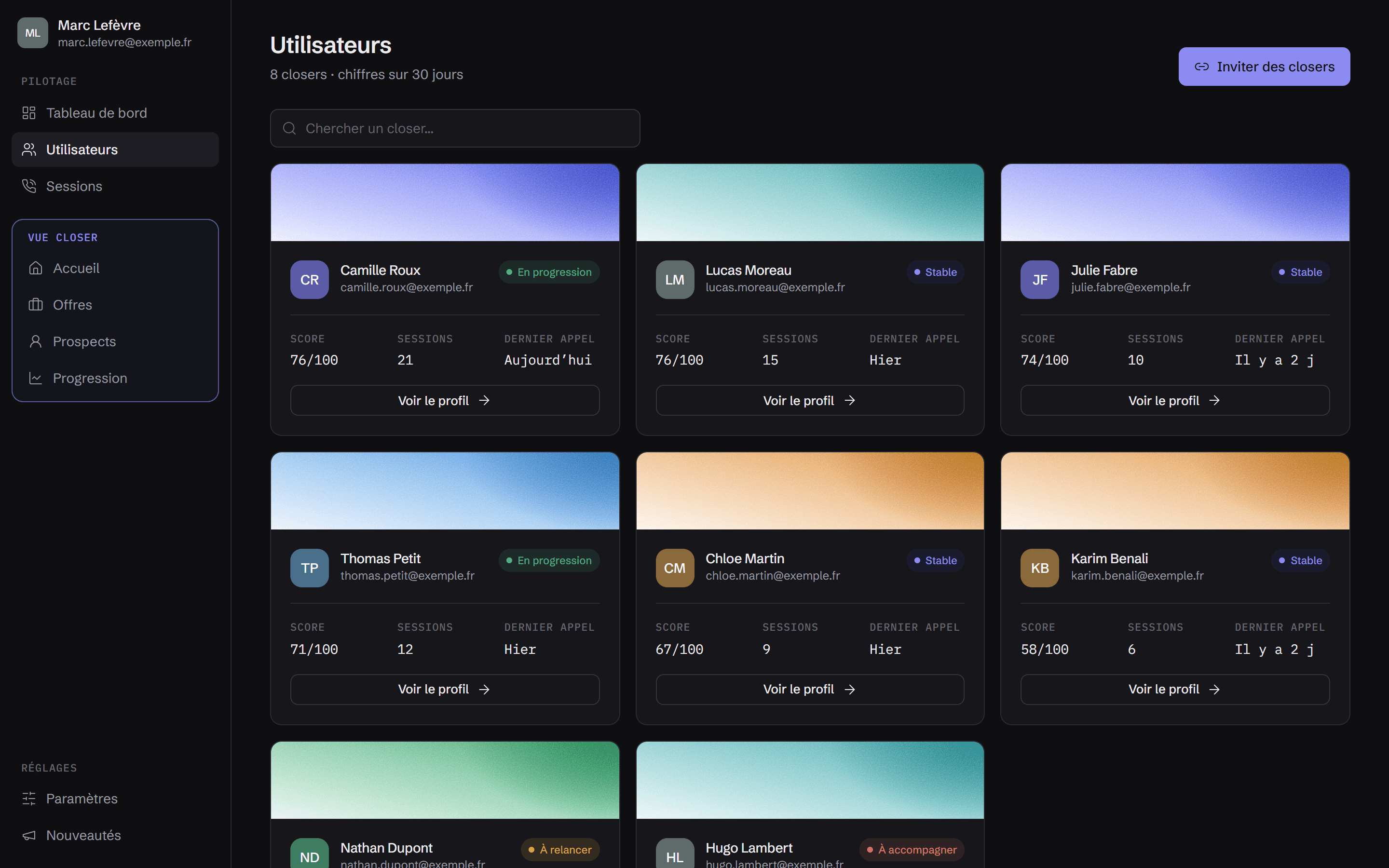The image size is (1389, 868).
Task: Click the Prospects person icon
Action: [x=36, y=341]
